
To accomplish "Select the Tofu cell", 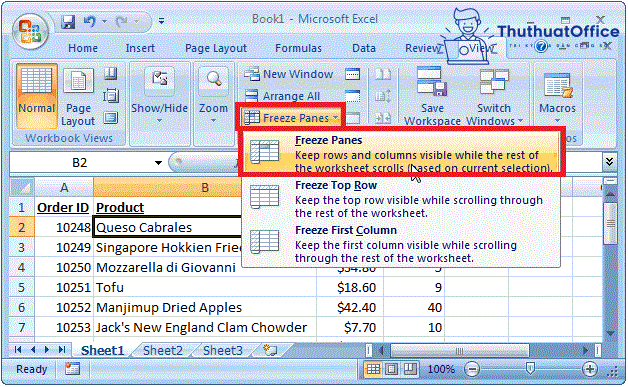I will pyautogui.click(x=204, y=287).
